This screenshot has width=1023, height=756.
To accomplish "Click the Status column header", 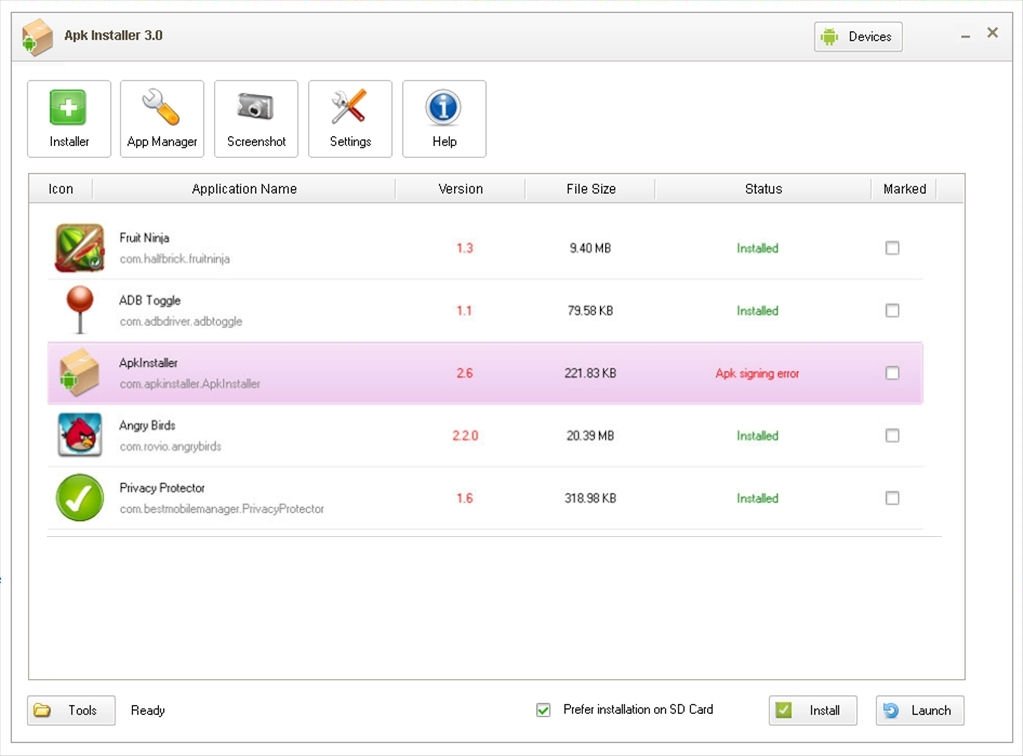I will [x=762, y=188].
